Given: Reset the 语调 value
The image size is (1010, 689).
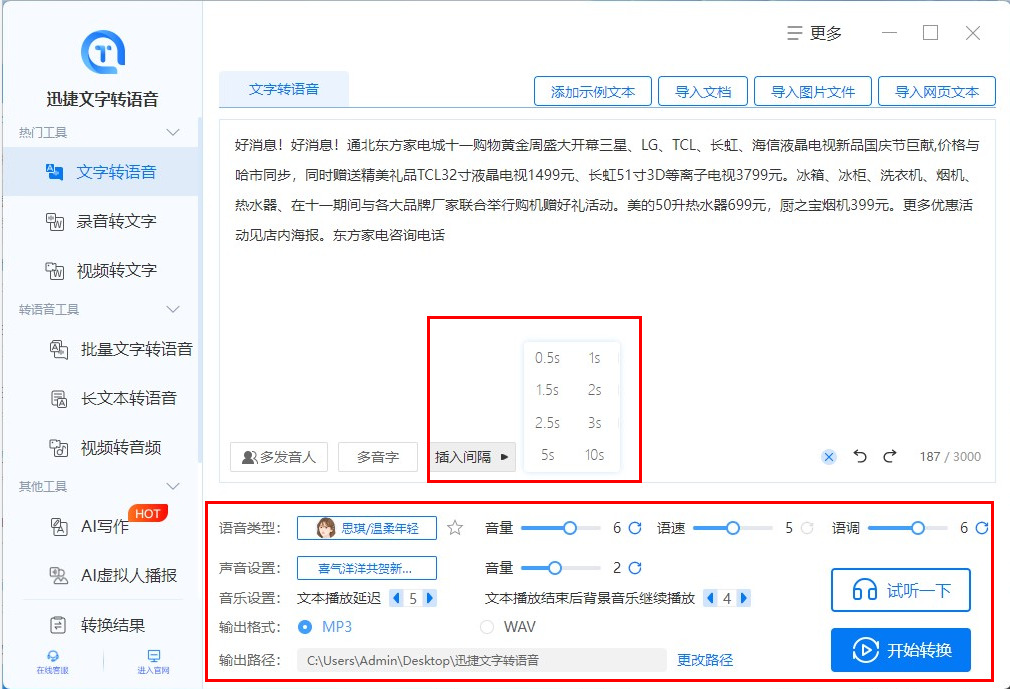Looking at the screenshot, I should 982,528.
